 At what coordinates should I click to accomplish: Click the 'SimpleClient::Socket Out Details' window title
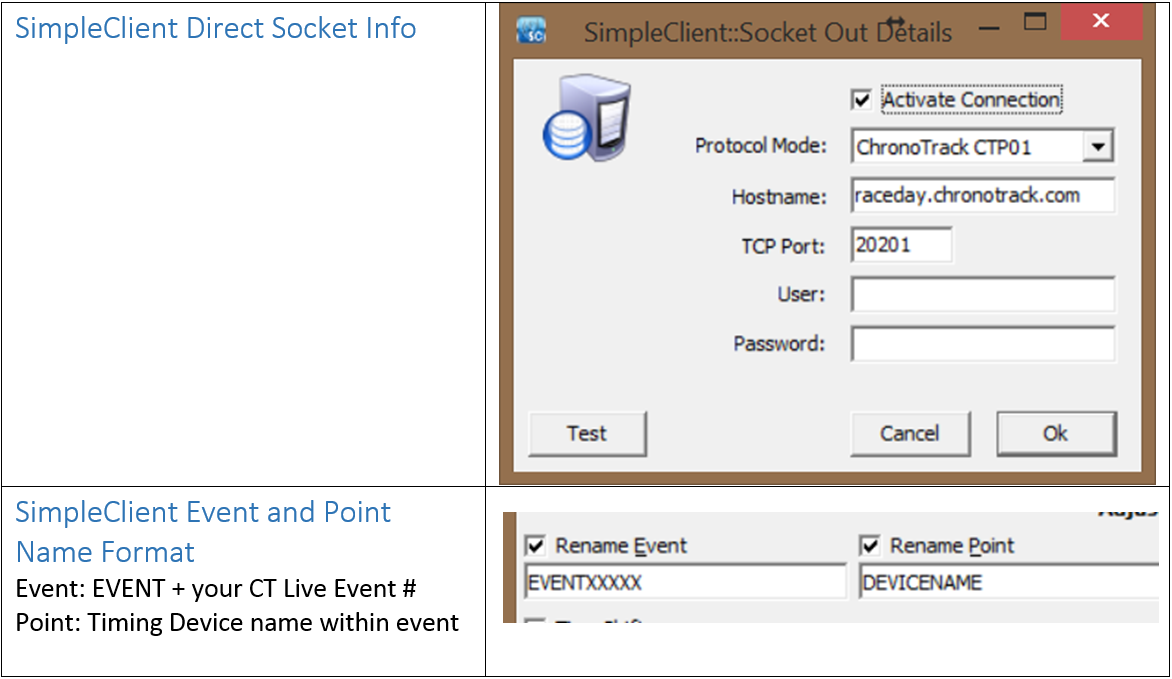coord(768,32)
